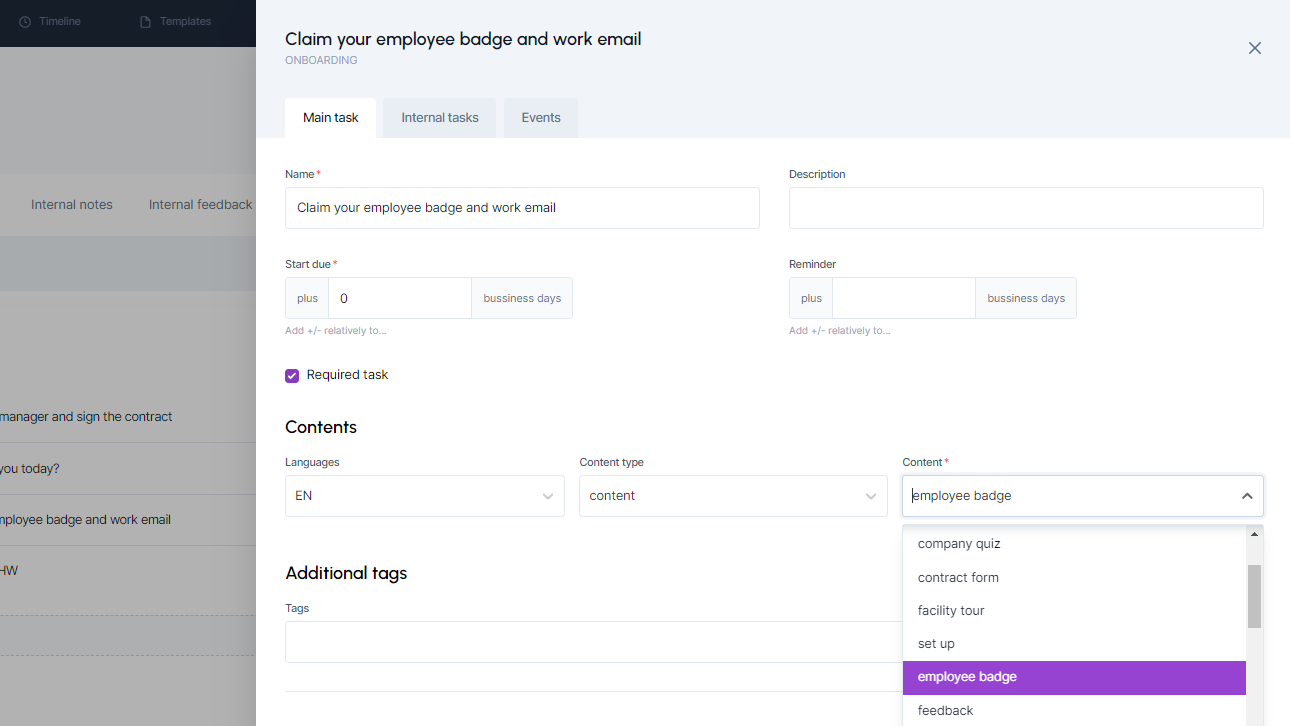
Task: Toggle the Reminder plus prefix
Action: [811, 298]
